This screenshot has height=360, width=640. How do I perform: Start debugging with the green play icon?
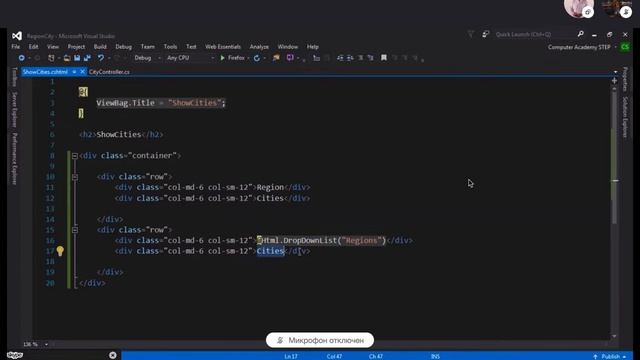[x=222, y=58]
